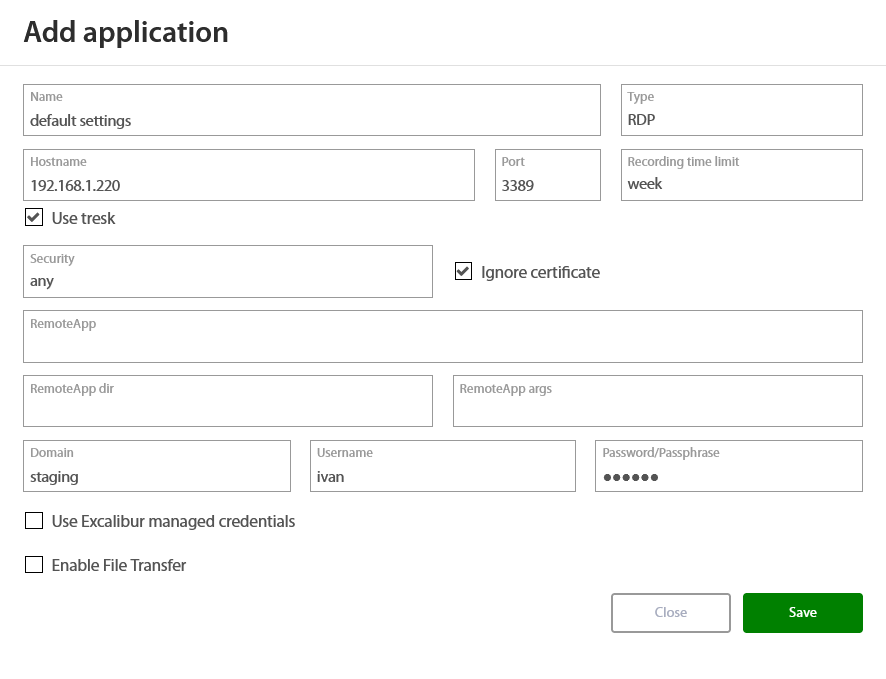The height and width of the screenshot is (679, 886).
Task: Uncheck the Use tresk checkbox
Action: tap(34, 218)
